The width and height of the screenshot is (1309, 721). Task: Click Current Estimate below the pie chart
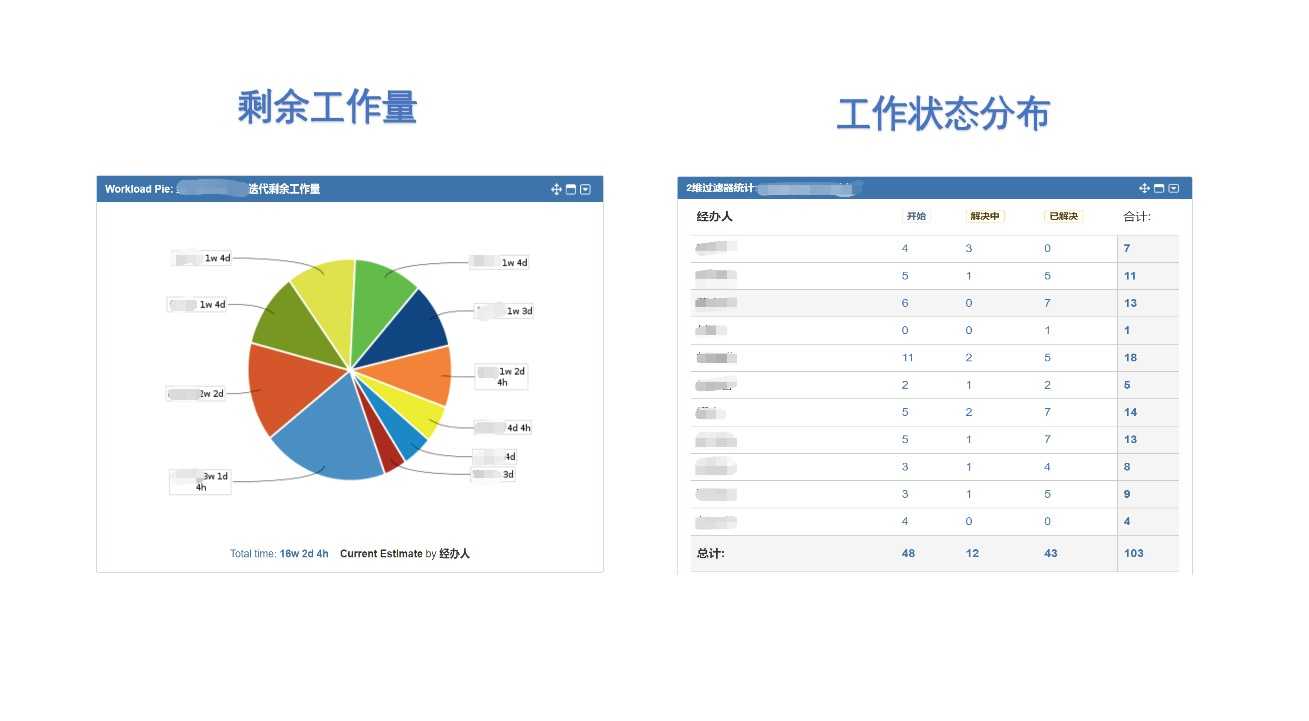click(381, 554)
